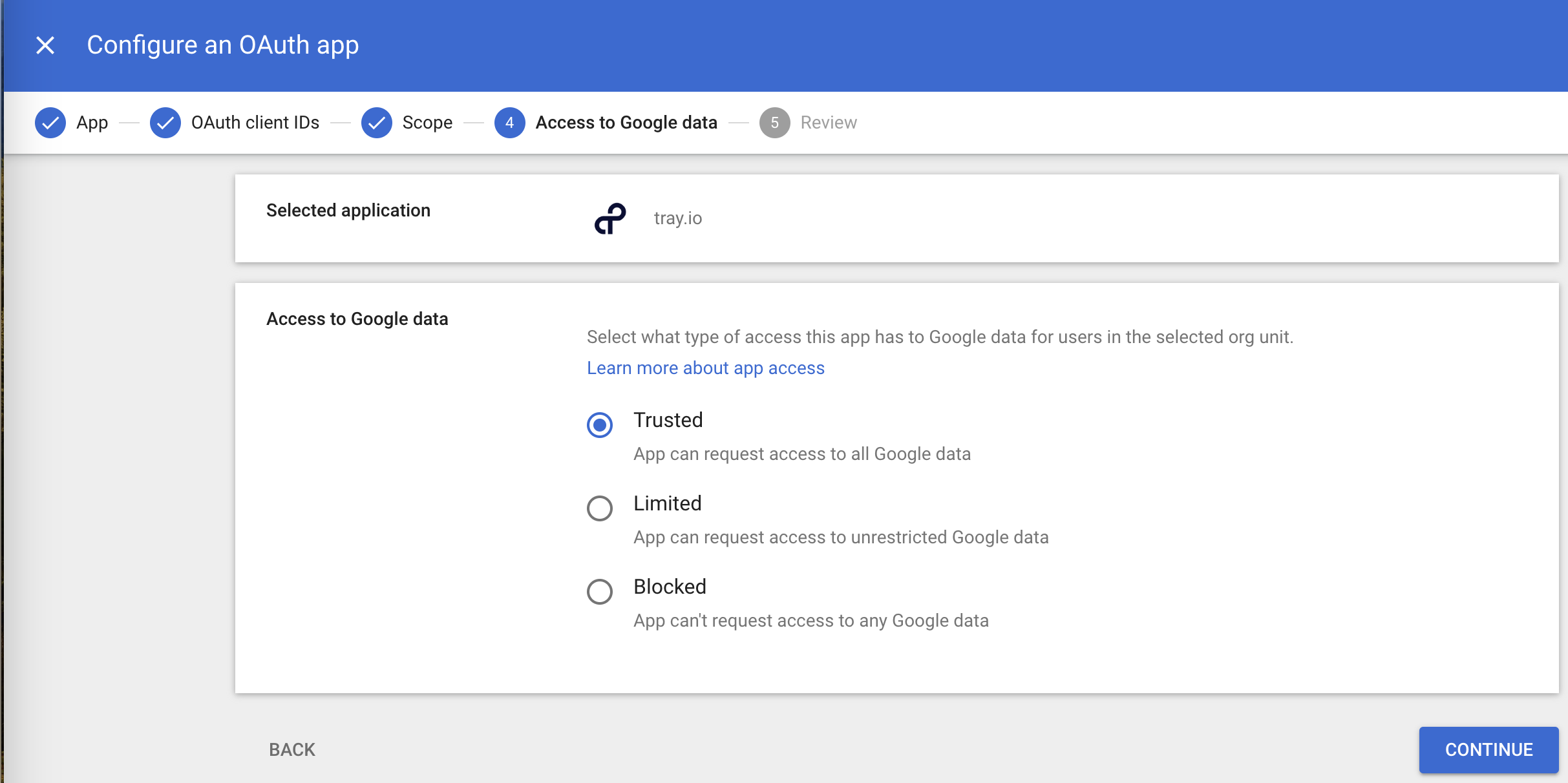The image size is (1568, 783).
Task: Navigate to the Scope step label
Action: pos(427,122)
